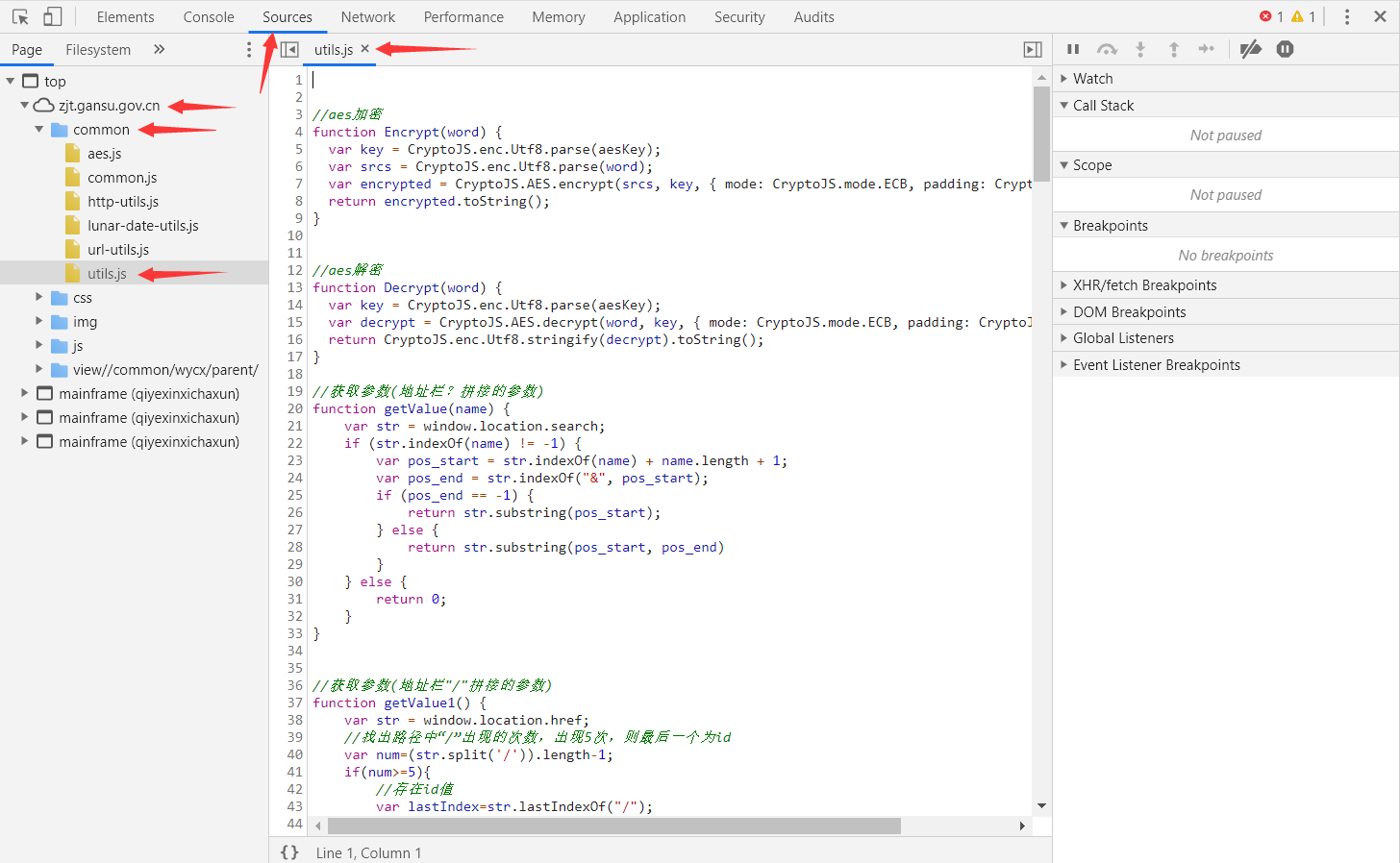Close the utils.js editor tab
The height and width of the screenshot is (863, 1400).
365,49
